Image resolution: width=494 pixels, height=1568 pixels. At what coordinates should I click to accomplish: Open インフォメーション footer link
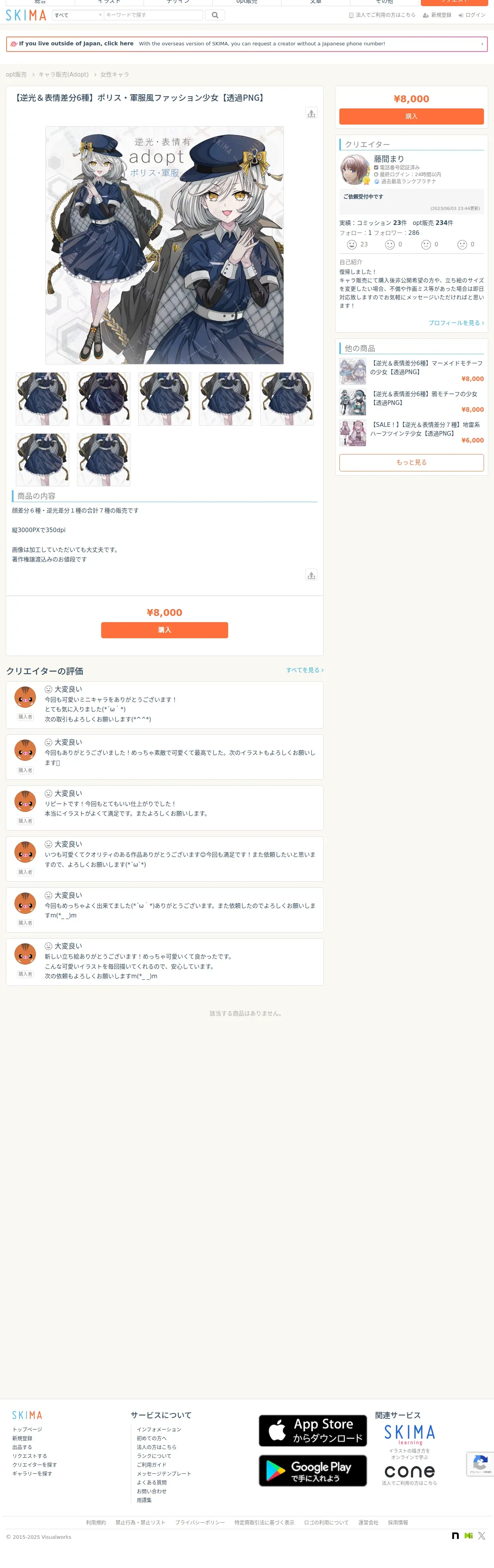[x=159, y=1429]
